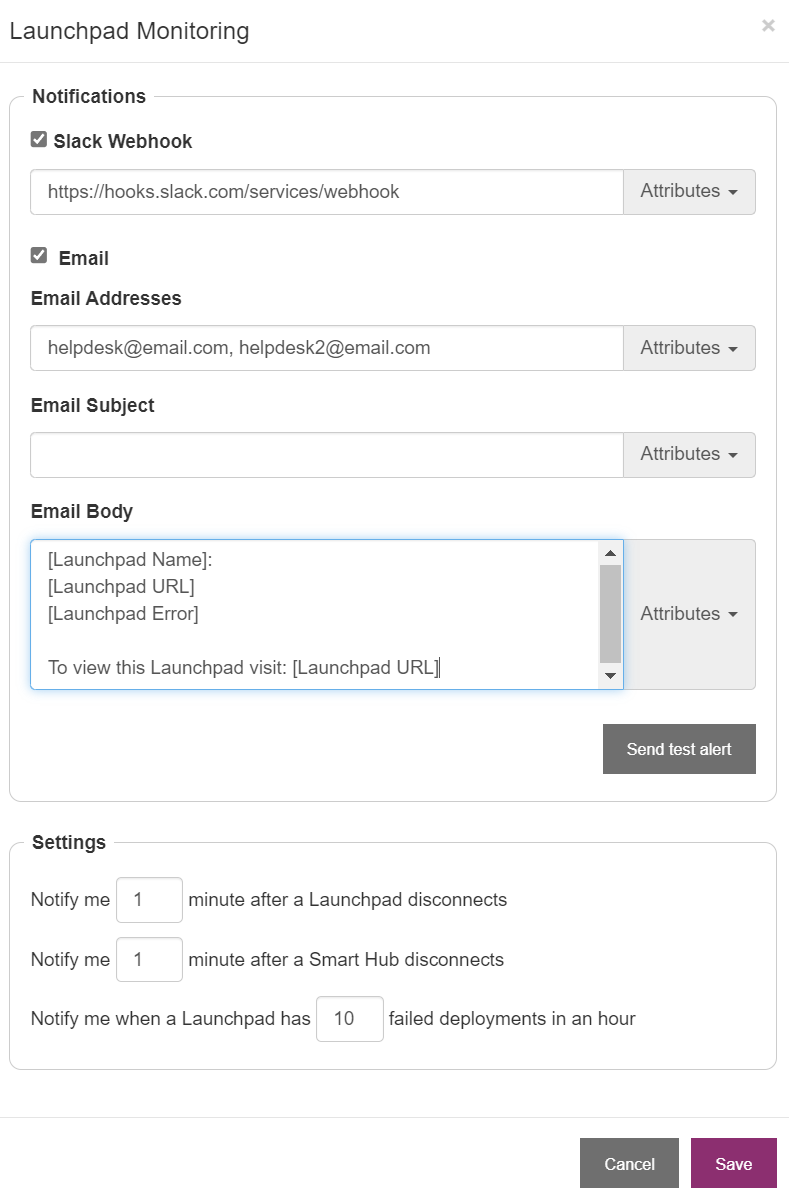Open the Attributes dropdown beside Slack webhook URL
This screenshot has width=789, height=1194.
point(688,191)
